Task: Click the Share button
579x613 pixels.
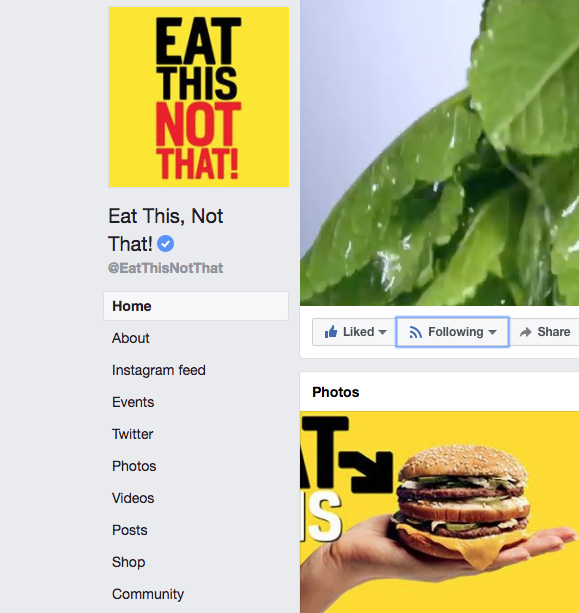Action: click(545, 332)
